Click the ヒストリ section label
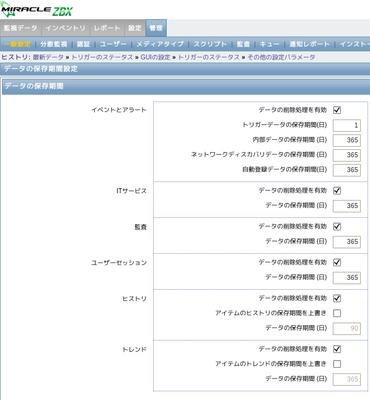The image size is (370, 400). 134,299
